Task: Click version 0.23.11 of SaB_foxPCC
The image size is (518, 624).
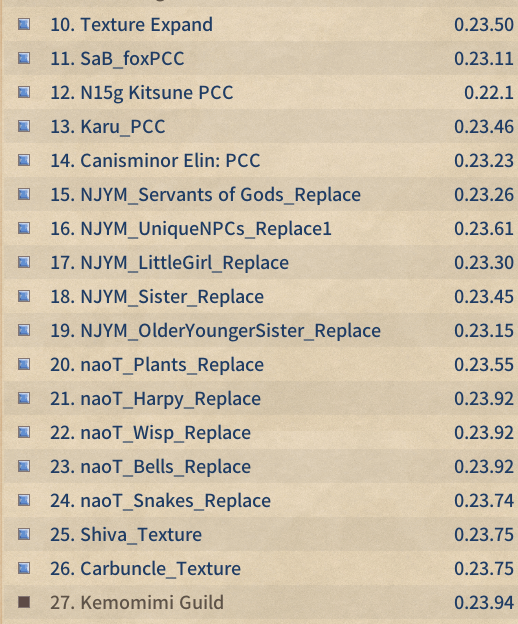Action: [x=484, y=59]
